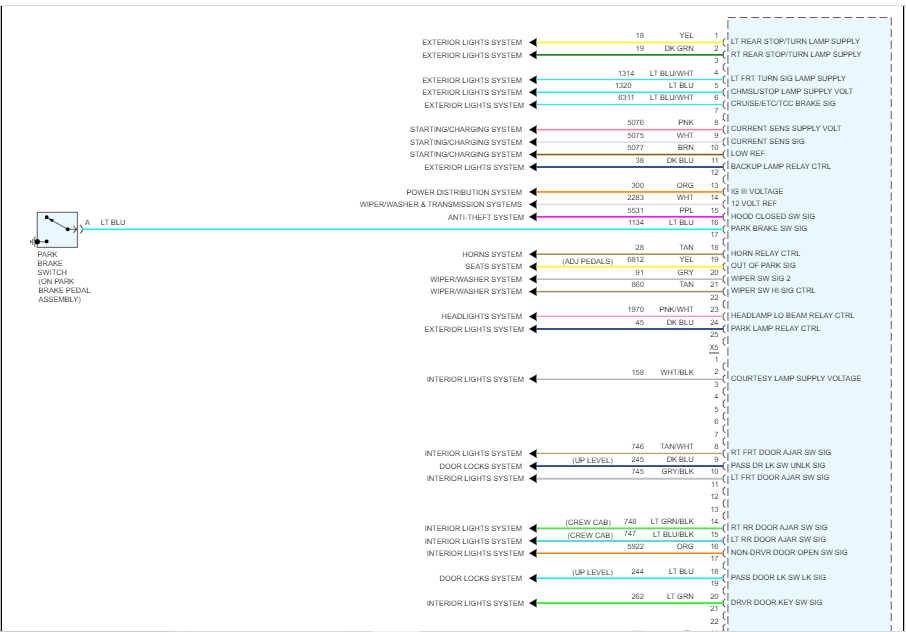Click the LT REAR STOP/TURN LAMP SUPPLY label
Image resolution: width=906 pixels, height=632 pixels.
[795, 42]
